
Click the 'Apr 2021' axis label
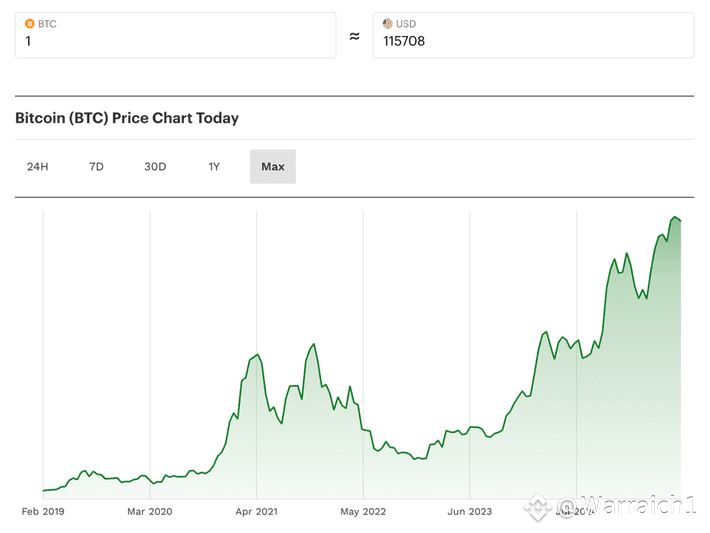tap(256, 511)
